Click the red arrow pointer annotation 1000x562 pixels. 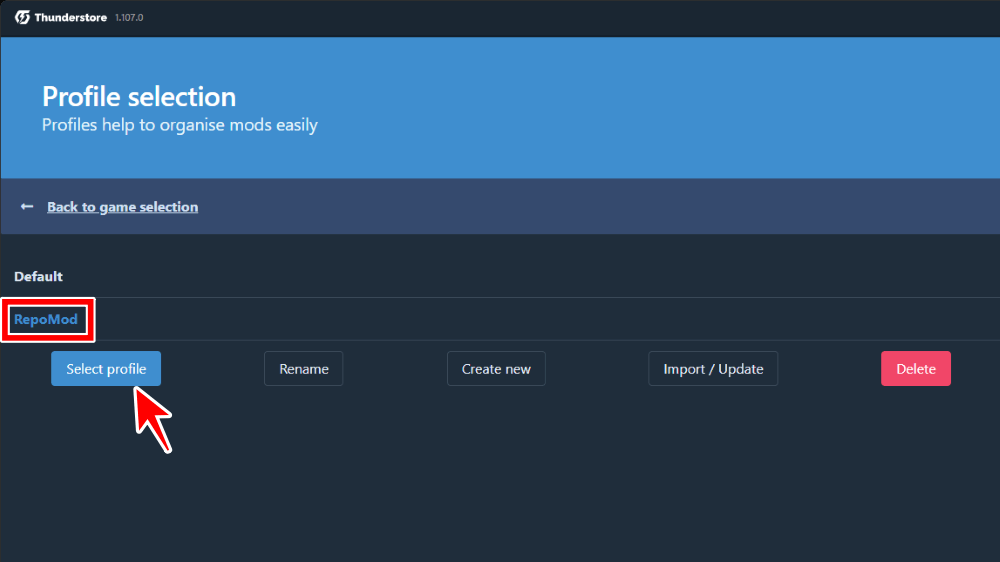tap(152, 417)
